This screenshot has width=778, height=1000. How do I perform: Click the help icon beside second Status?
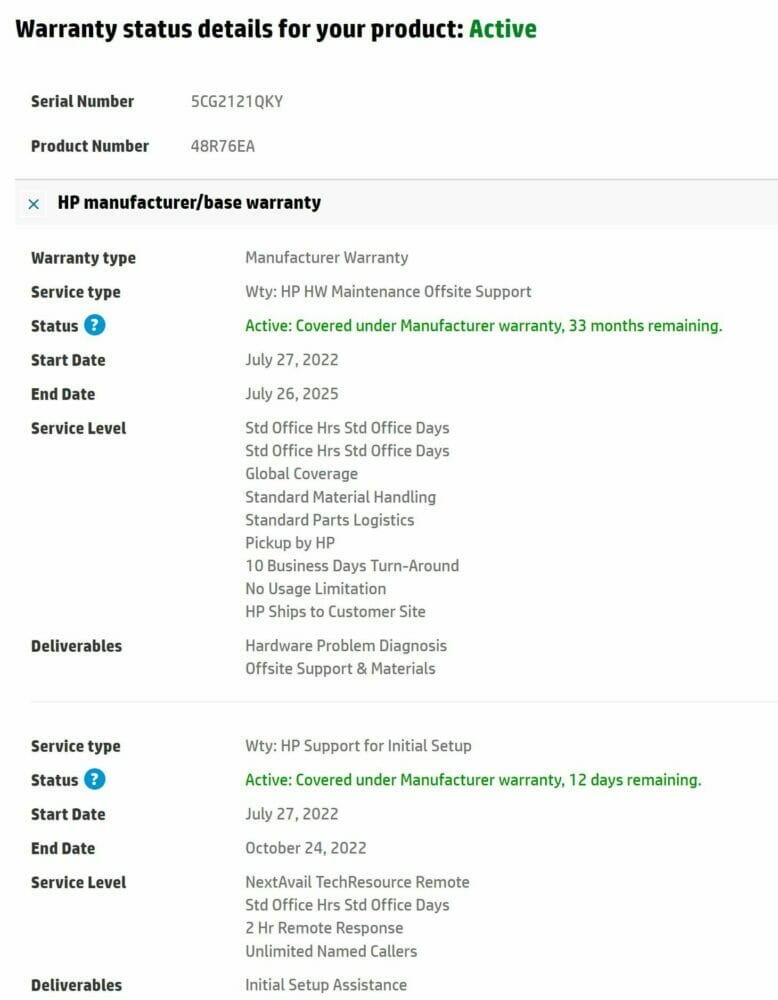pos(94,779)
